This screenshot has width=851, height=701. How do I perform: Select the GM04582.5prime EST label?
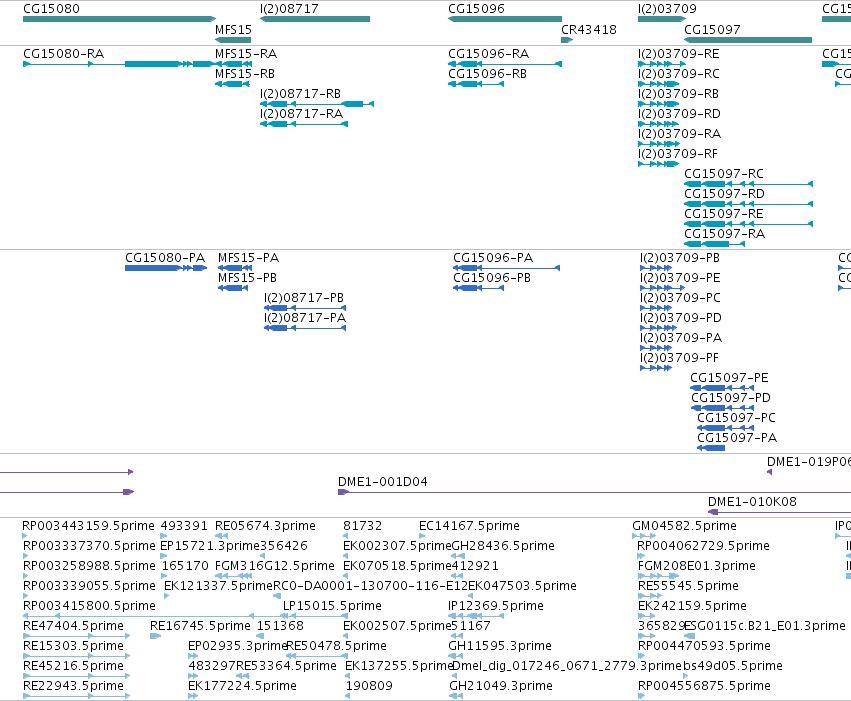click(684, 526)
